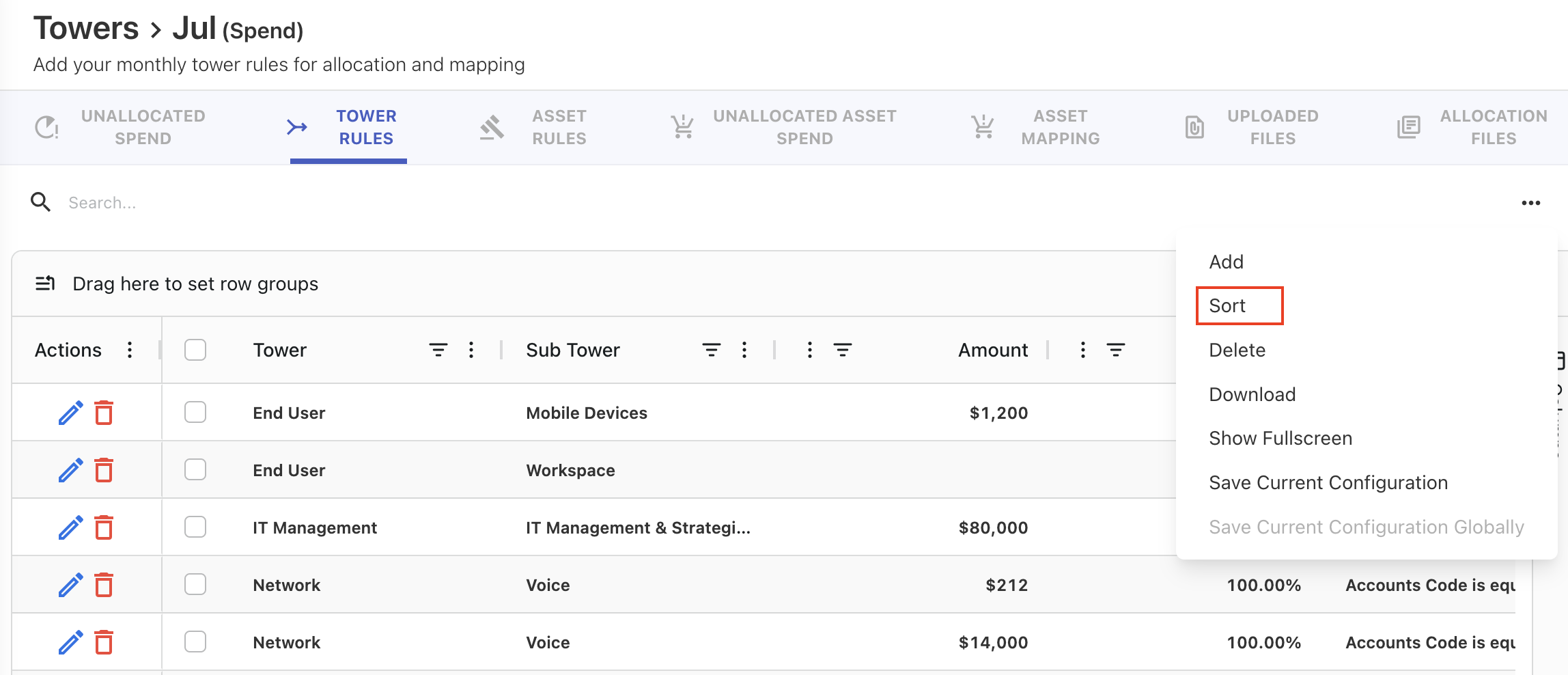Check the box for Mobile Devices row
The width and height of the screenshot is (1568, 675).
195,413
